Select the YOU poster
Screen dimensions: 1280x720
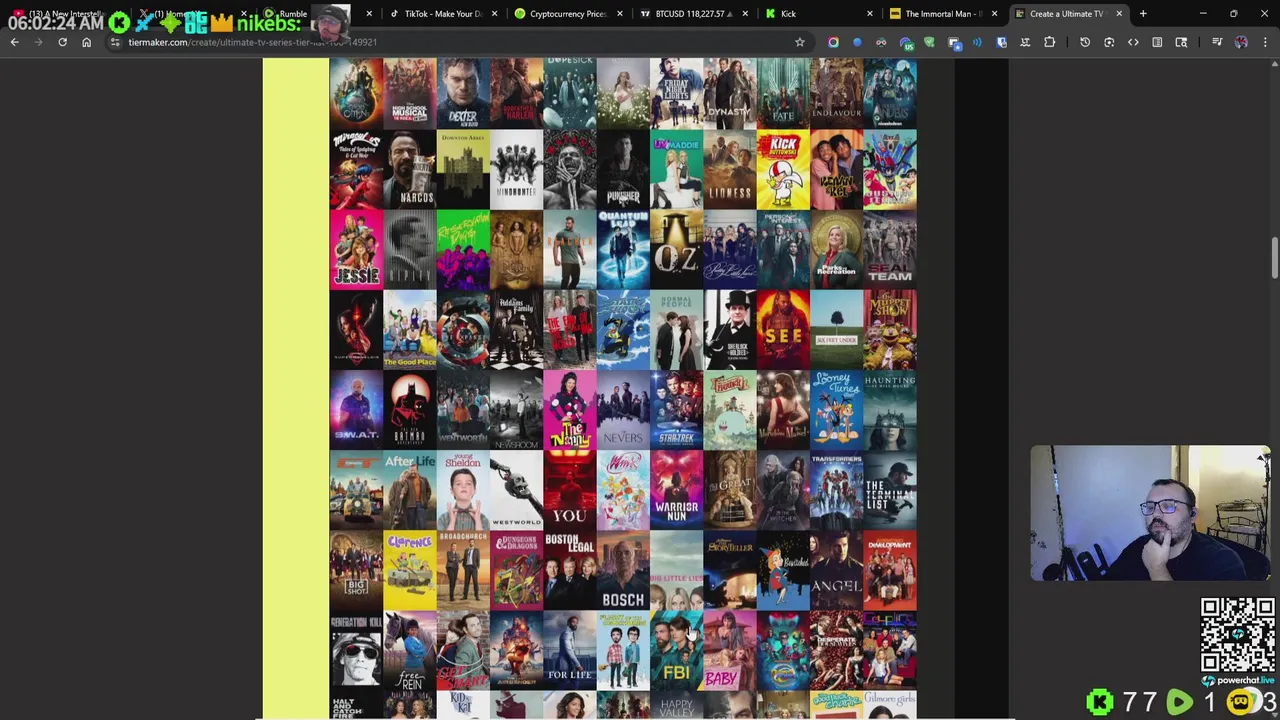570,490
